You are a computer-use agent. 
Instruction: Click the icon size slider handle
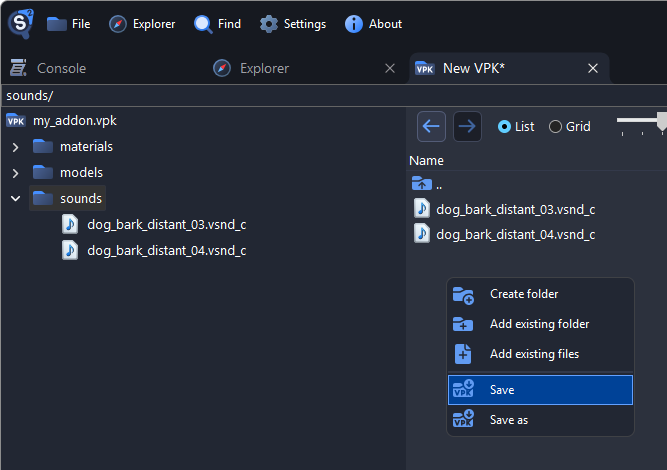[x=661, y=121]
